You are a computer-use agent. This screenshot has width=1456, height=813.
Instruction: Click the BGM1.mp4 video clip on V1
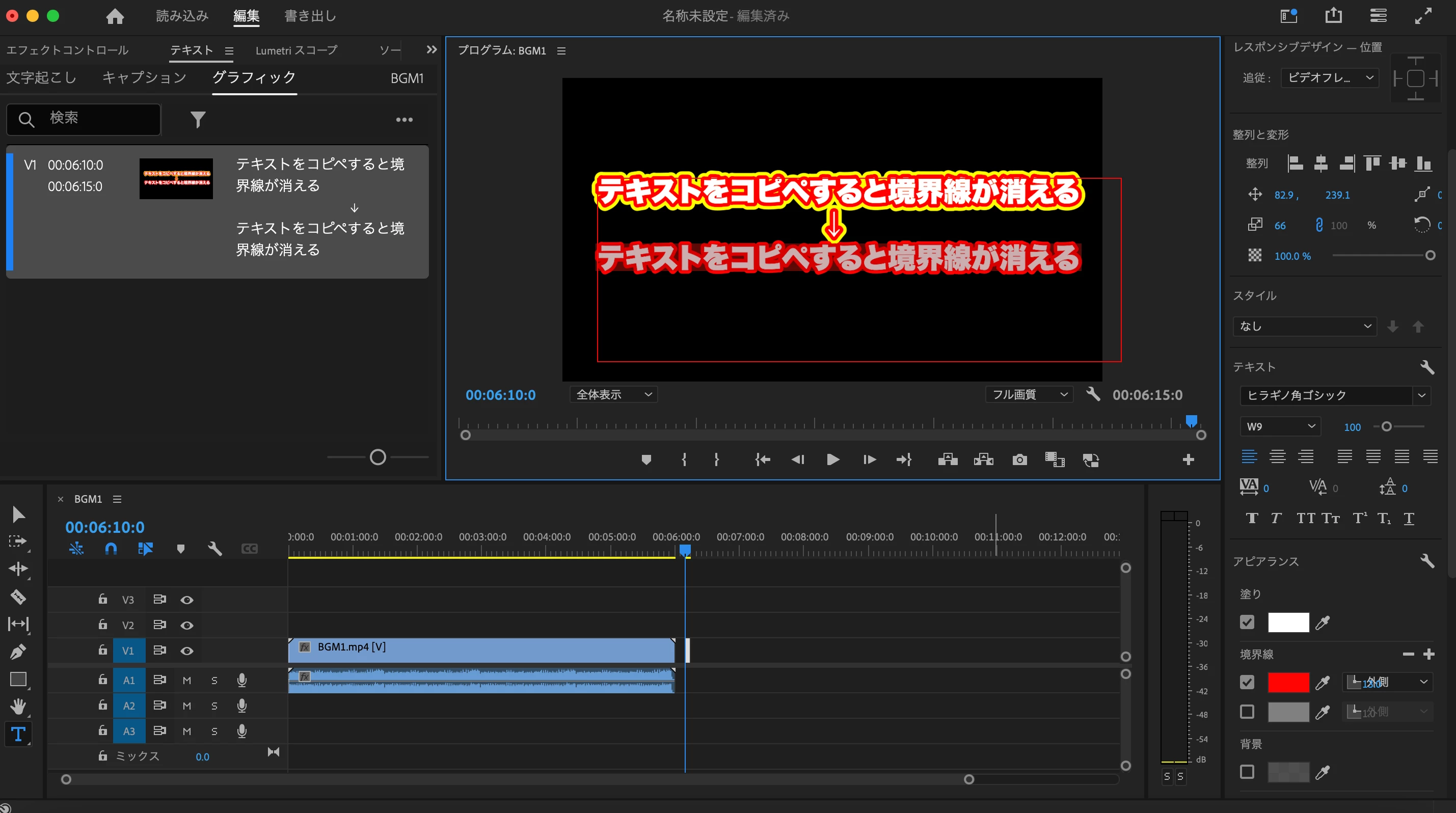[x=480, y=649]
